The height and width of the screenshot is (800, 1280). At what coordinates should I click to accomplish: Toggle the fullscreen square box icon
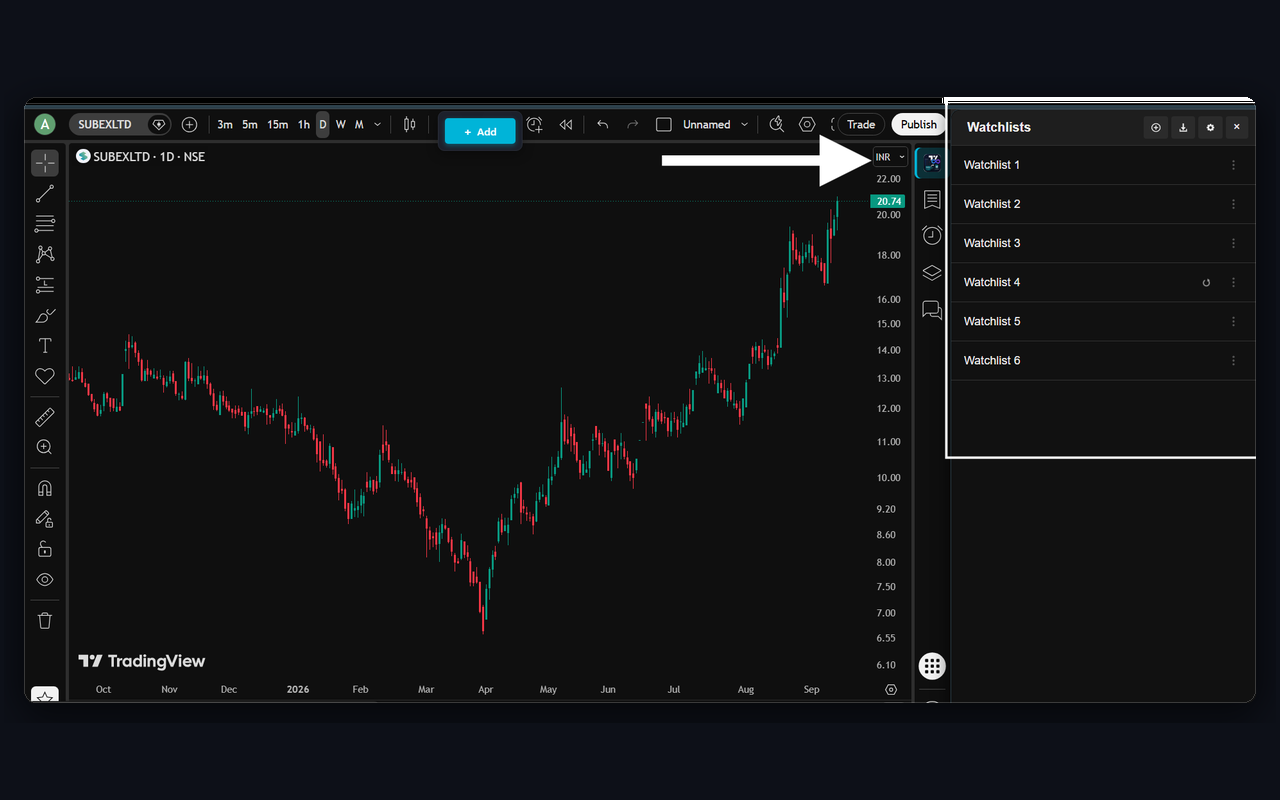(663, 125)
